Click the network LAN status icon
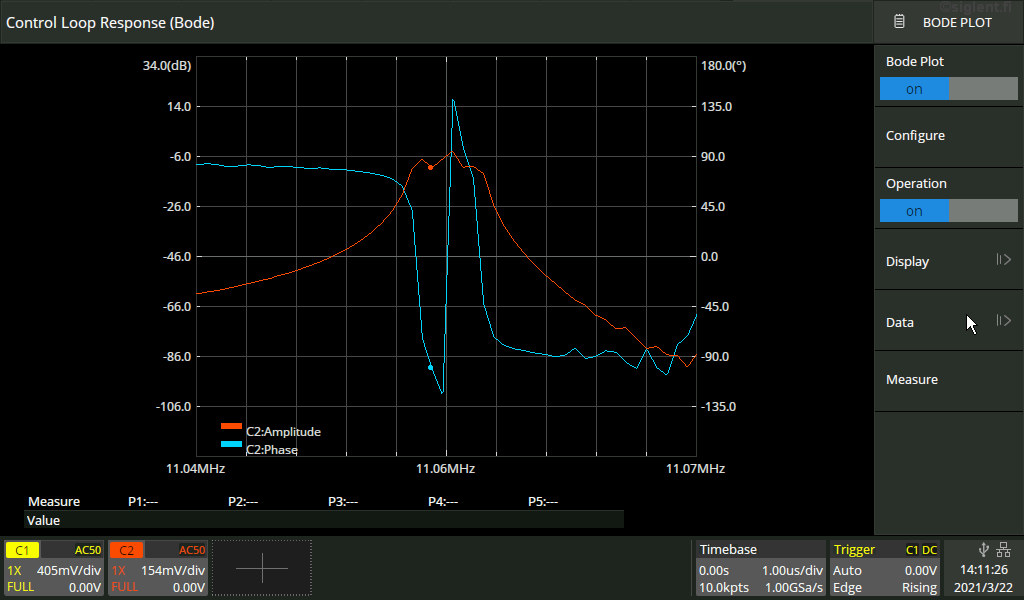The height and width of the screenshot is (600, 1024). (x=1004, y=549)
